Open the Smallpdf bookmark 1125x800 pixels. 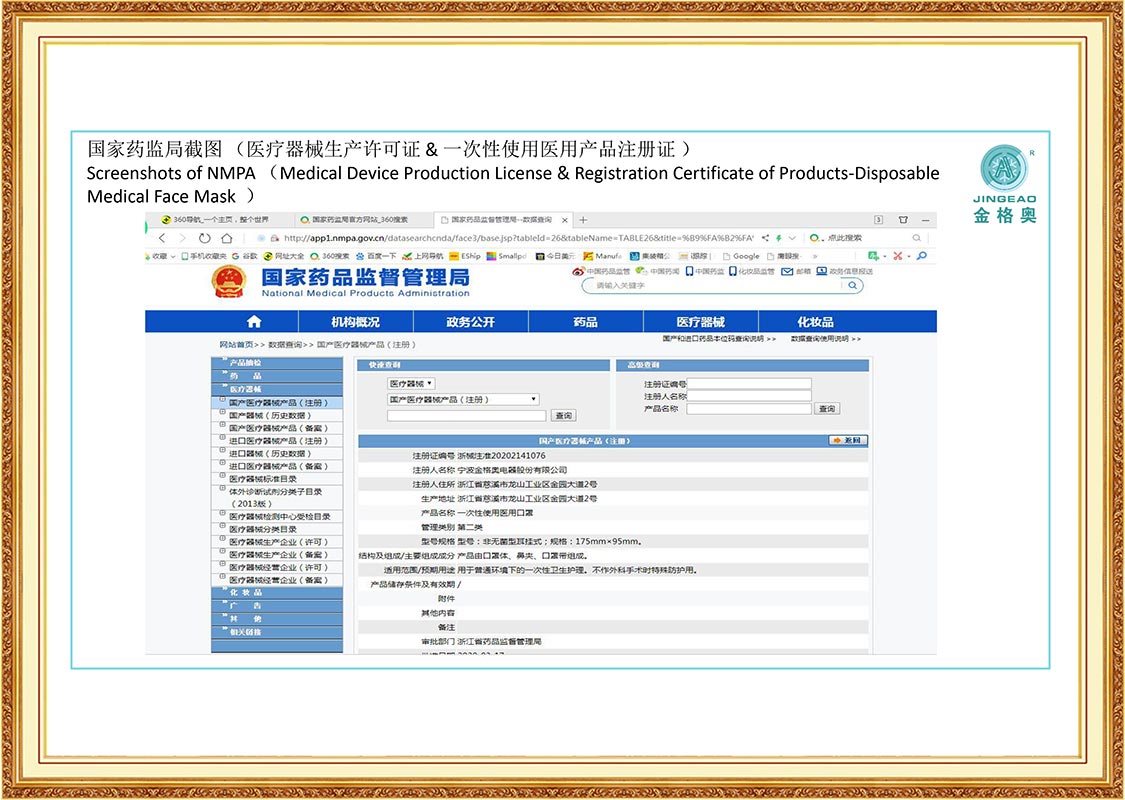coord(507,256)
